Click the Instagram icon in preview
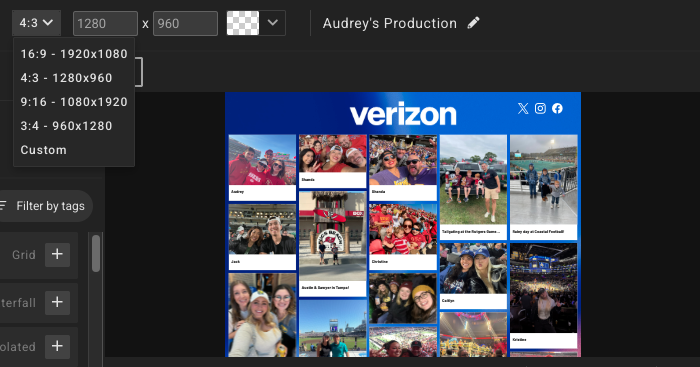This screenshot has height=367, width=700. [540, 108]
